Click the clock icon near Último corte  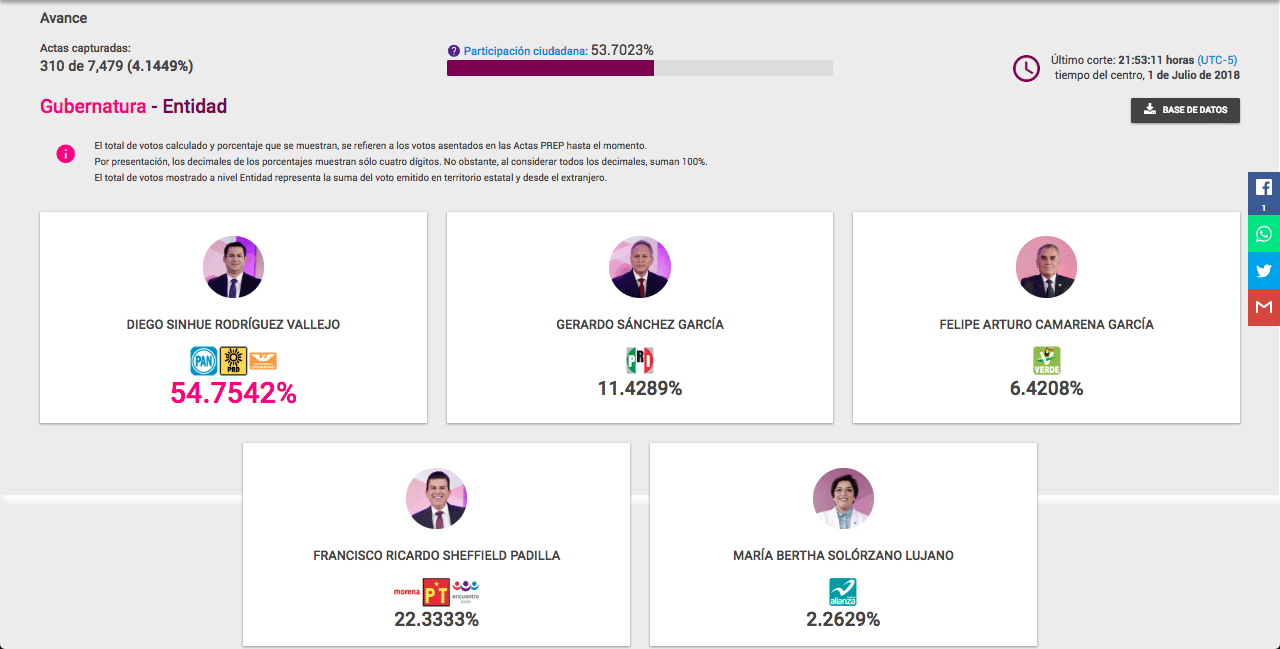1026,68
